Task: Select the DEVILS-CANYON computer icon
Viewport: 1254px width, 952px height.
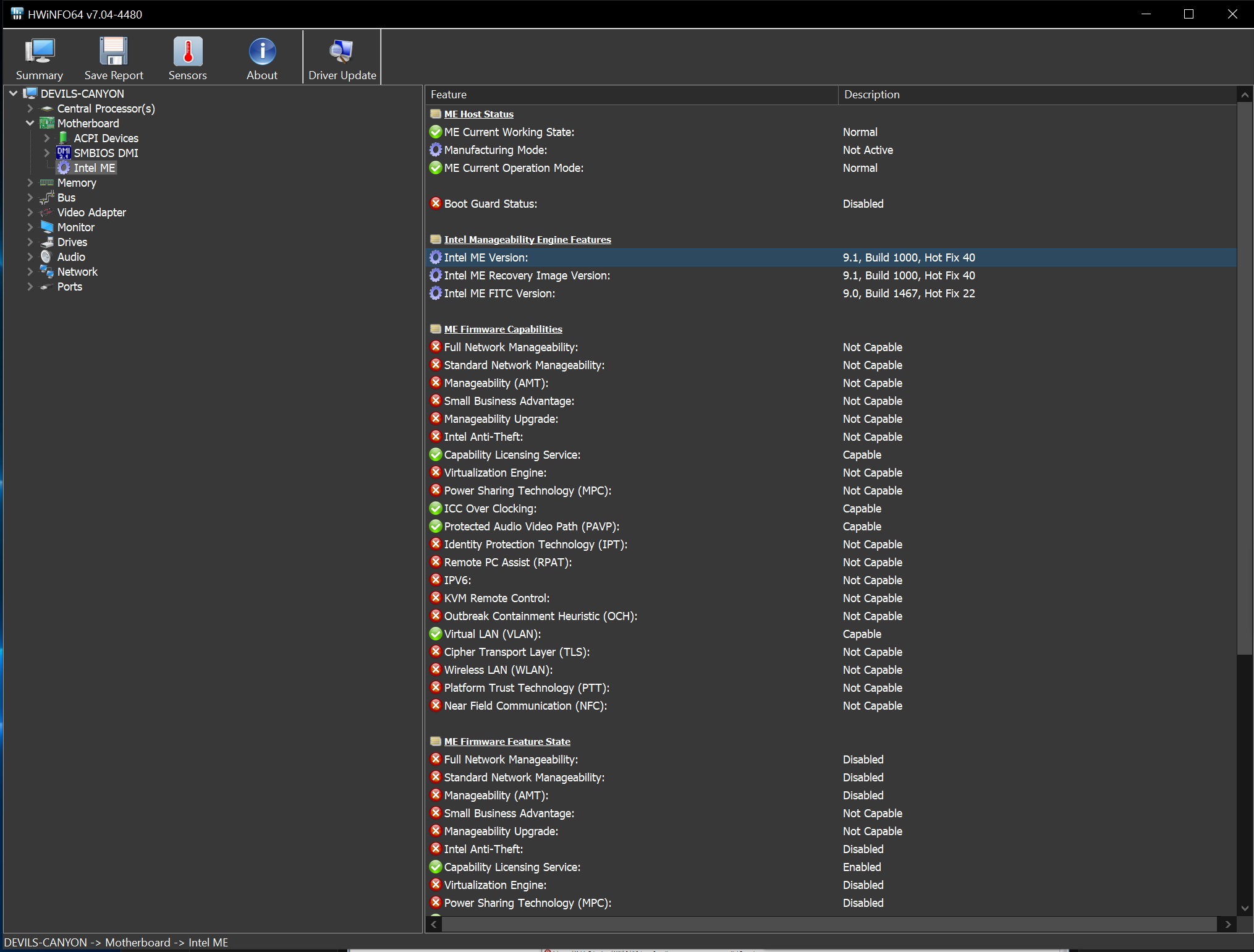Action: point(30,93)
